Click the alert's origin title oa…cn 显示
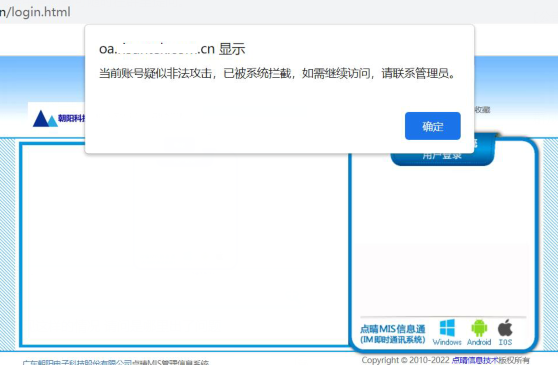Screen dimensions: 558x365 pyautogui.click(x=172, y=49)
